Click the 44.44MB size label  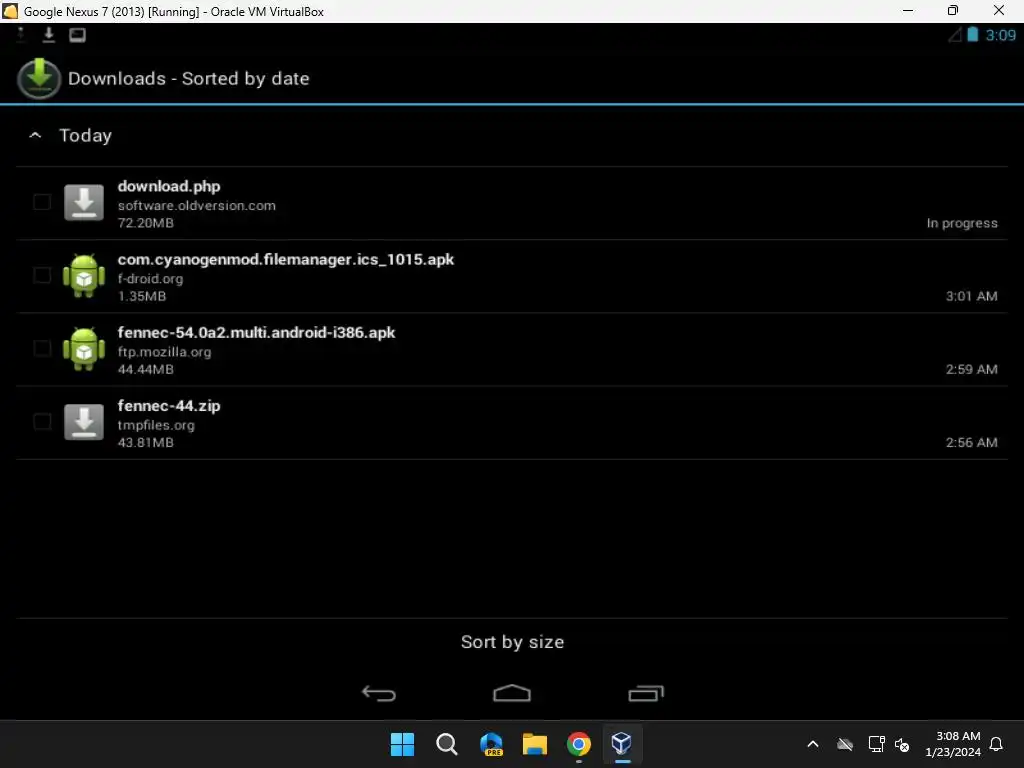[x=146, y=369]
